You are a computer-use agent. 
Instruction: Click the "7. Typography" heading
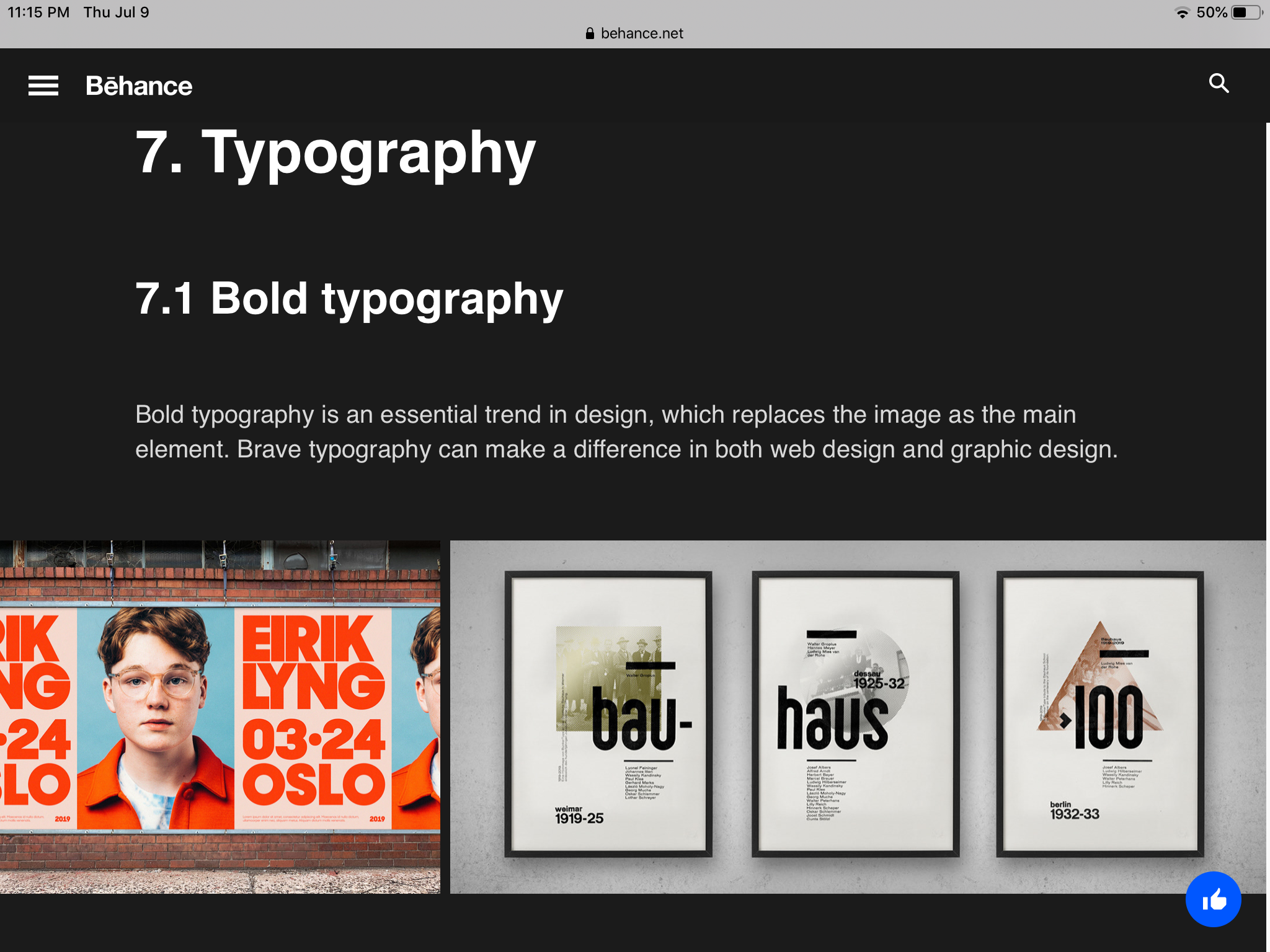coord(335,152)
